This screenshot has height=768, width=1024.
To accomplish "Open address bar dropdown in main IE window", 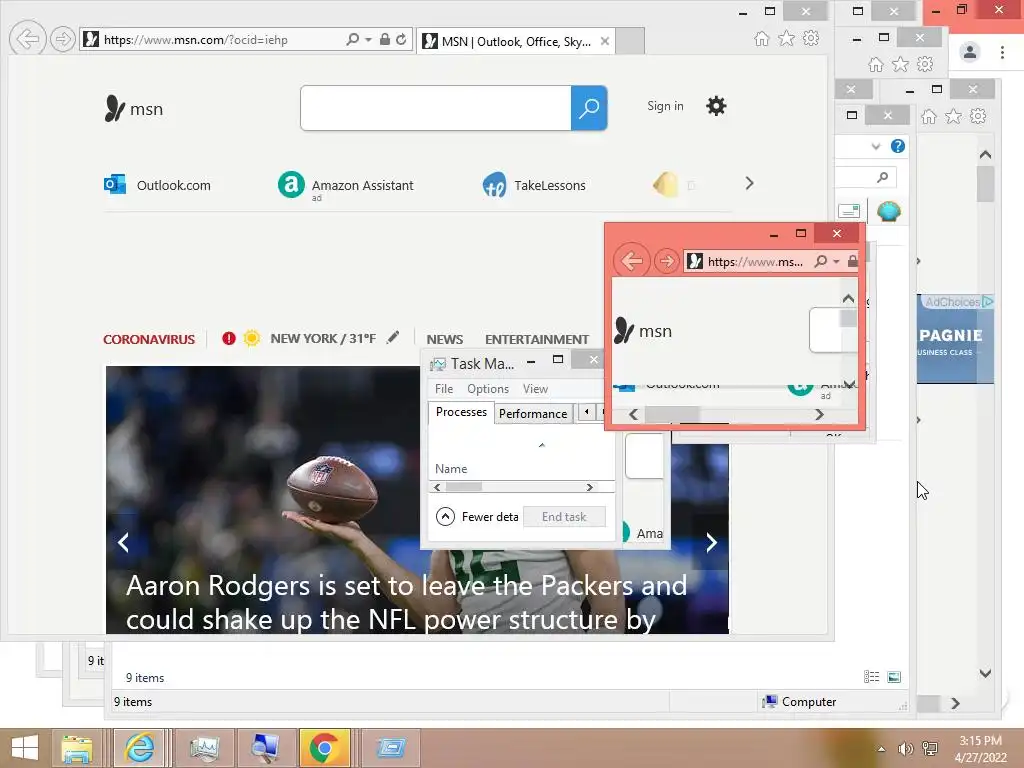I will coord(368,40).
